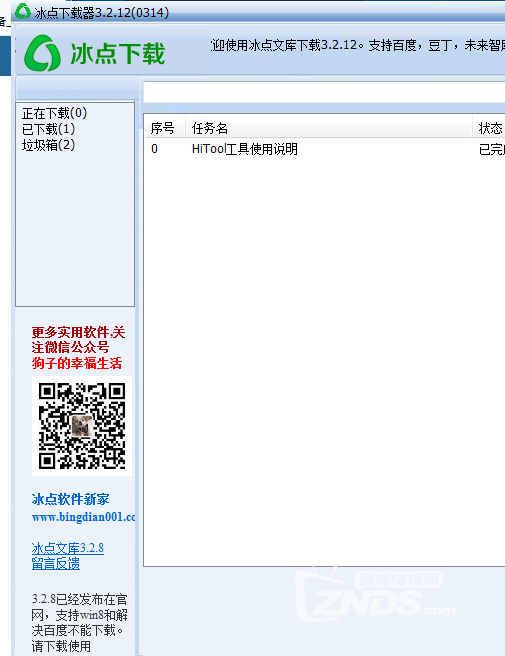Open 垃圾箱(2) trash list
505x656 pixels.
pos(49,145)
